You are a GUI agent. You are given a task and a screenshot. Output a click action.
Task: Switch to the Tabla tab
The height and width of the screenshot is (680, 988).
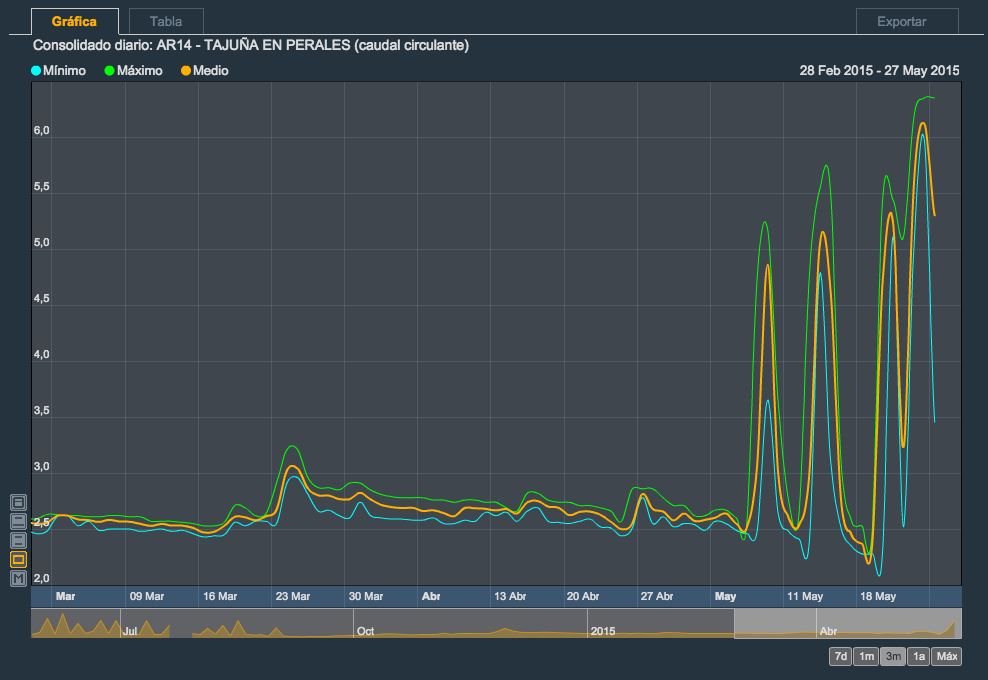pos(166,21)
